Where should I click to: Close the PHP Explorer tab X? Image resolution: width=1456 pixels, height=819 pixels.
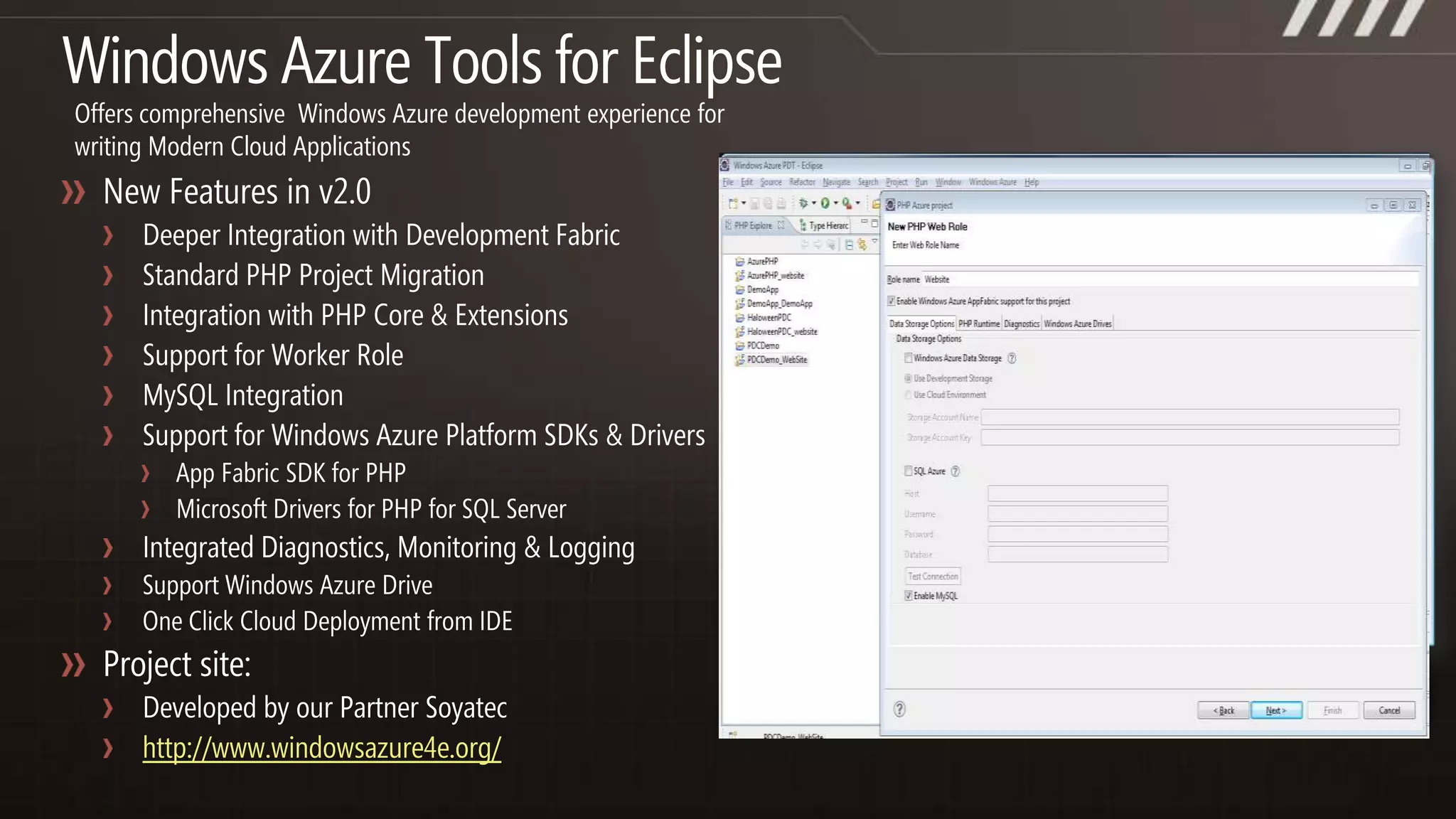(781, 225)
